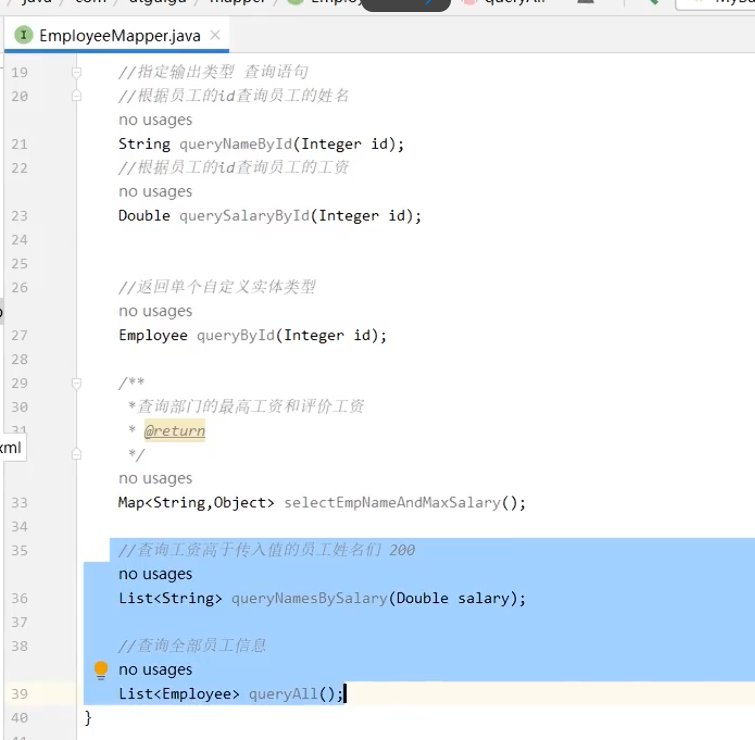Click the queryNamesBySalary method name
The height and width of the screenshot is (740, 755).
pos(309,598)
